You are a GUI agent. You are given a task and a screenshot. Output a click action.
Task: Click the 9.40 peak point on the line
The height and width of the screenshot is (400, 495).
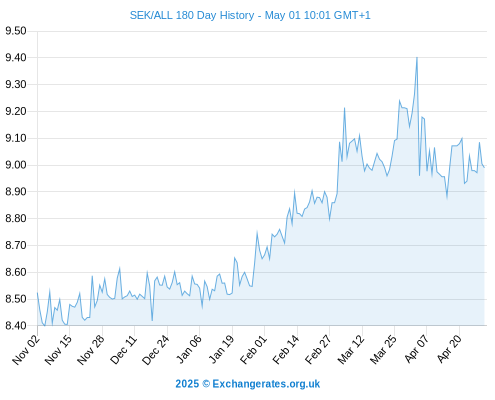pos(417,58)
